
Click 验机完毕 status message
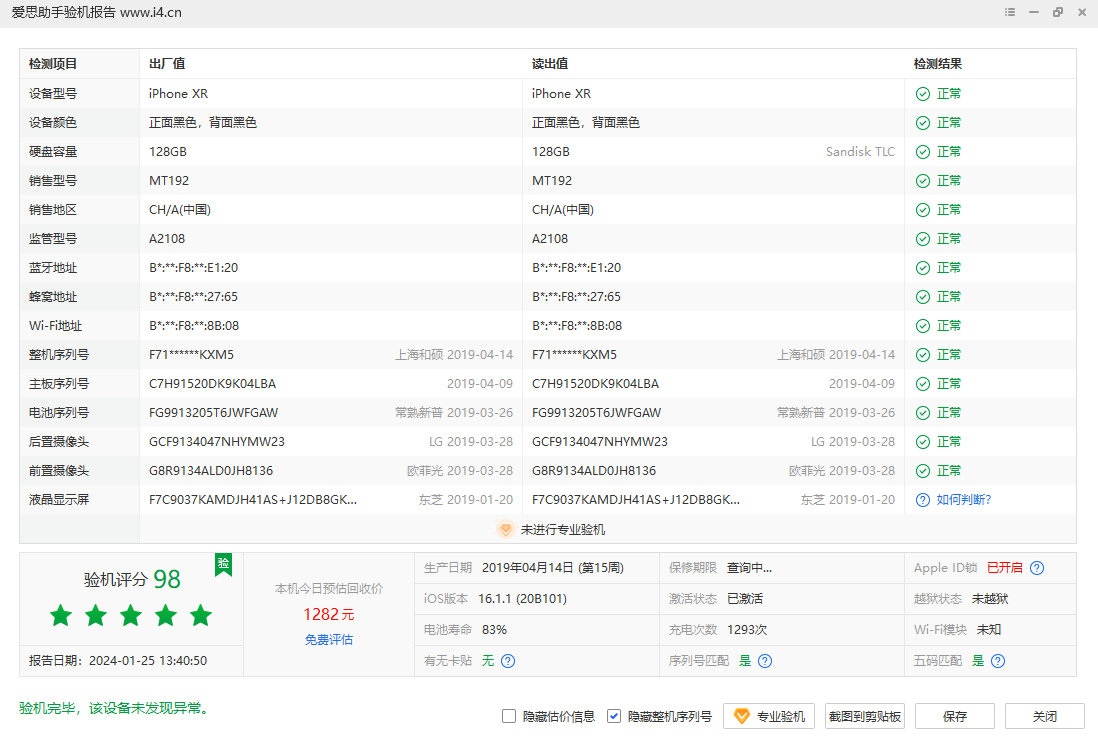pyautogui.click(x=114, y=708)
